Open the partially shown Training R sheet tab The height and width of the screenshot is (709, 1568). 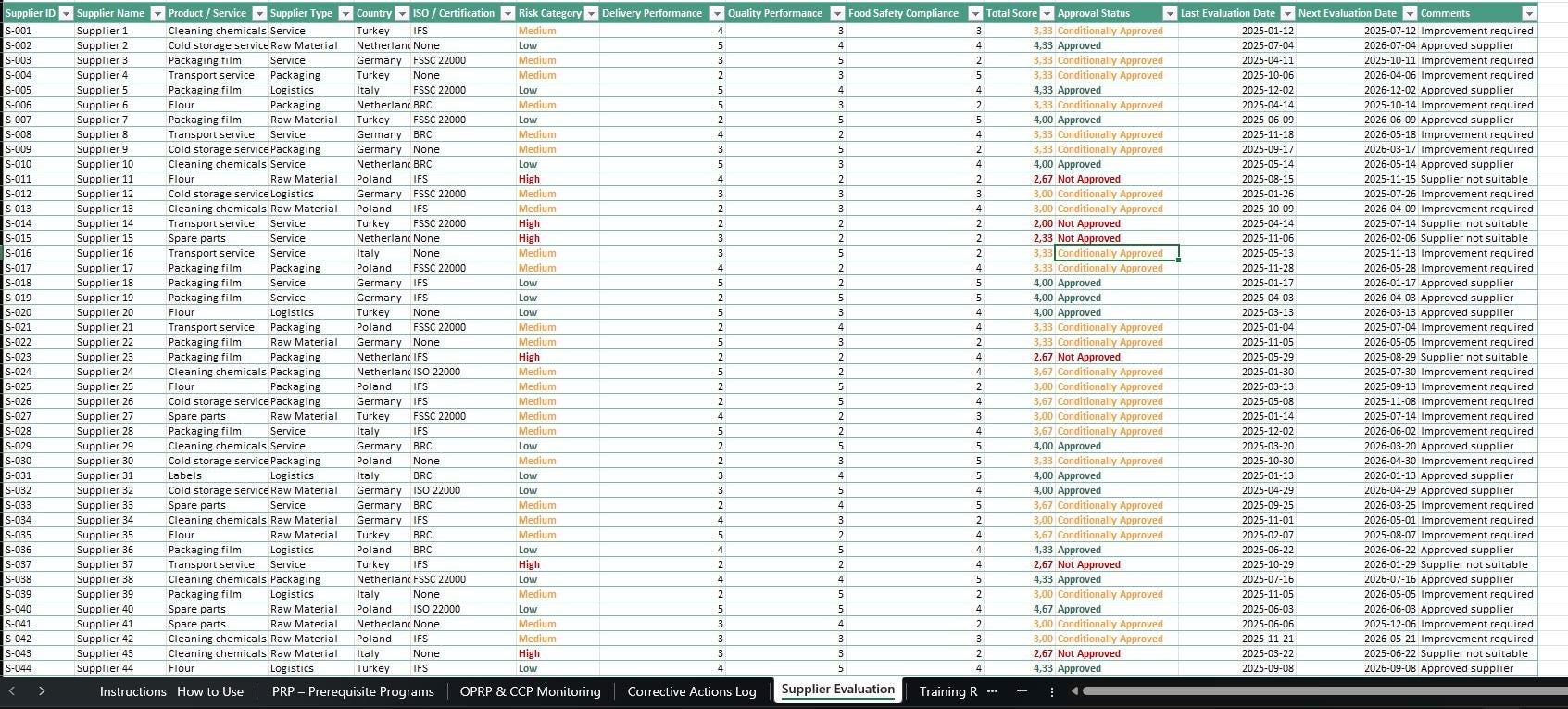(947, 691)
